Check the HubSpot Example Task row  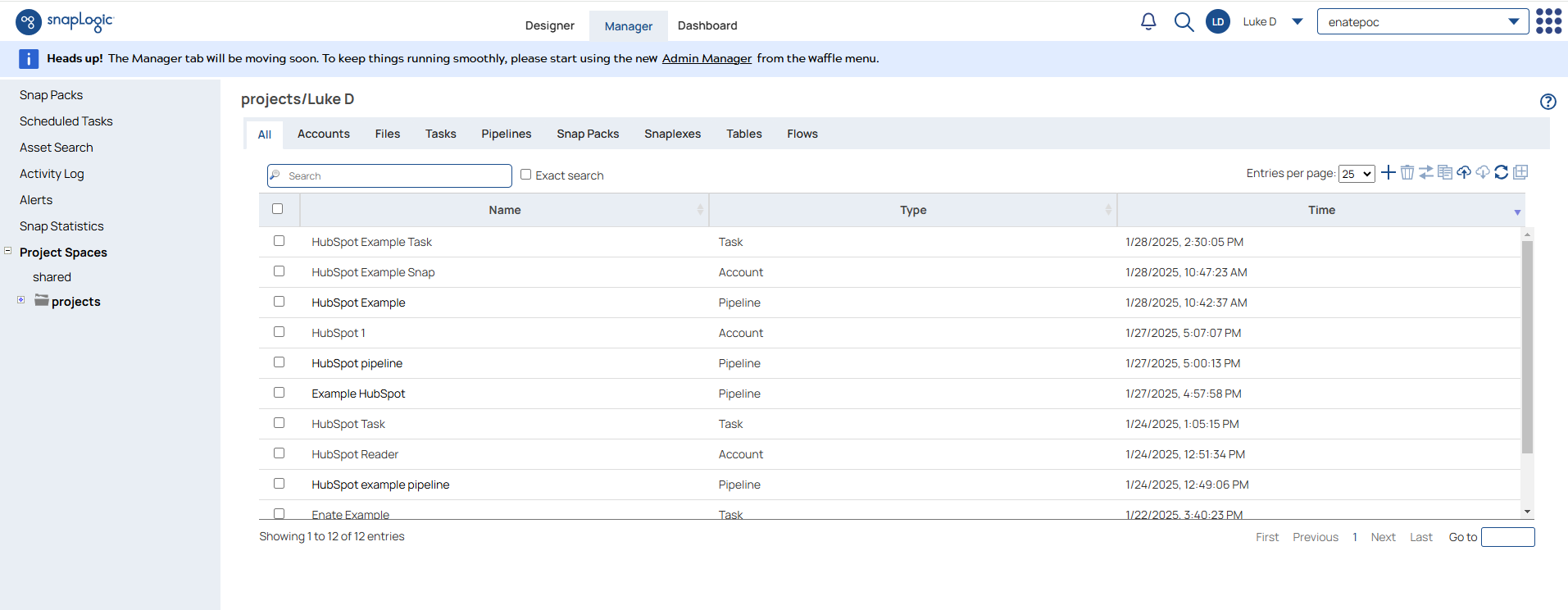click(x=279, y=241)
